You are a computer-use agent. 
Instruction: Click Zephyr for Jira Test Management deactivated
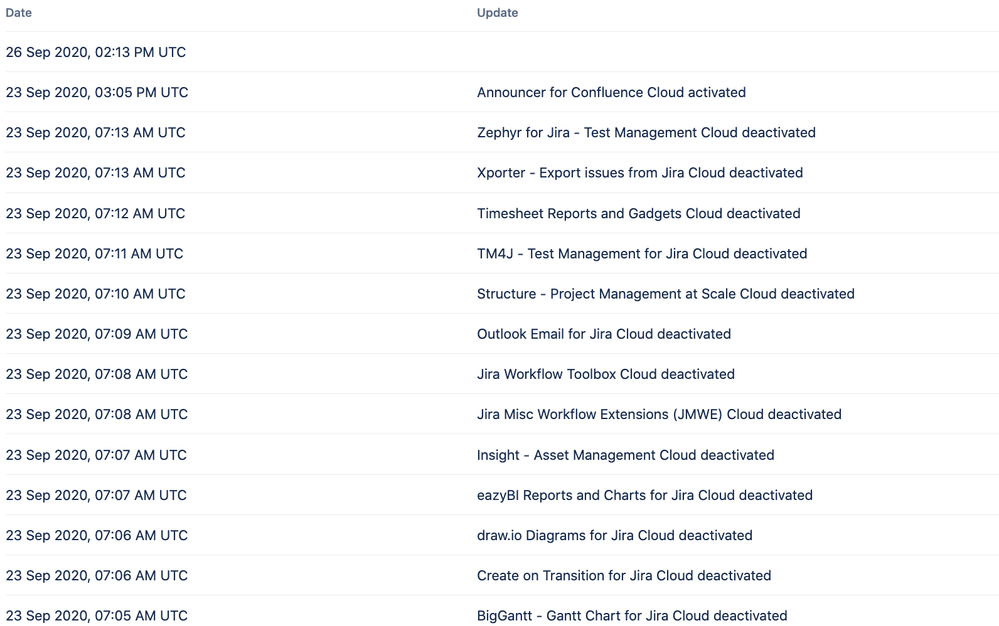click(x=646, y=132)
